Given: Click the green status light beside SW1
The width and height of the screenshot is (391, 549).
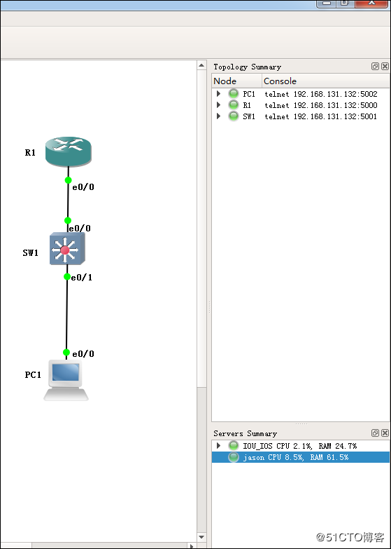Looking at the screenshot, I should [233, 116].
